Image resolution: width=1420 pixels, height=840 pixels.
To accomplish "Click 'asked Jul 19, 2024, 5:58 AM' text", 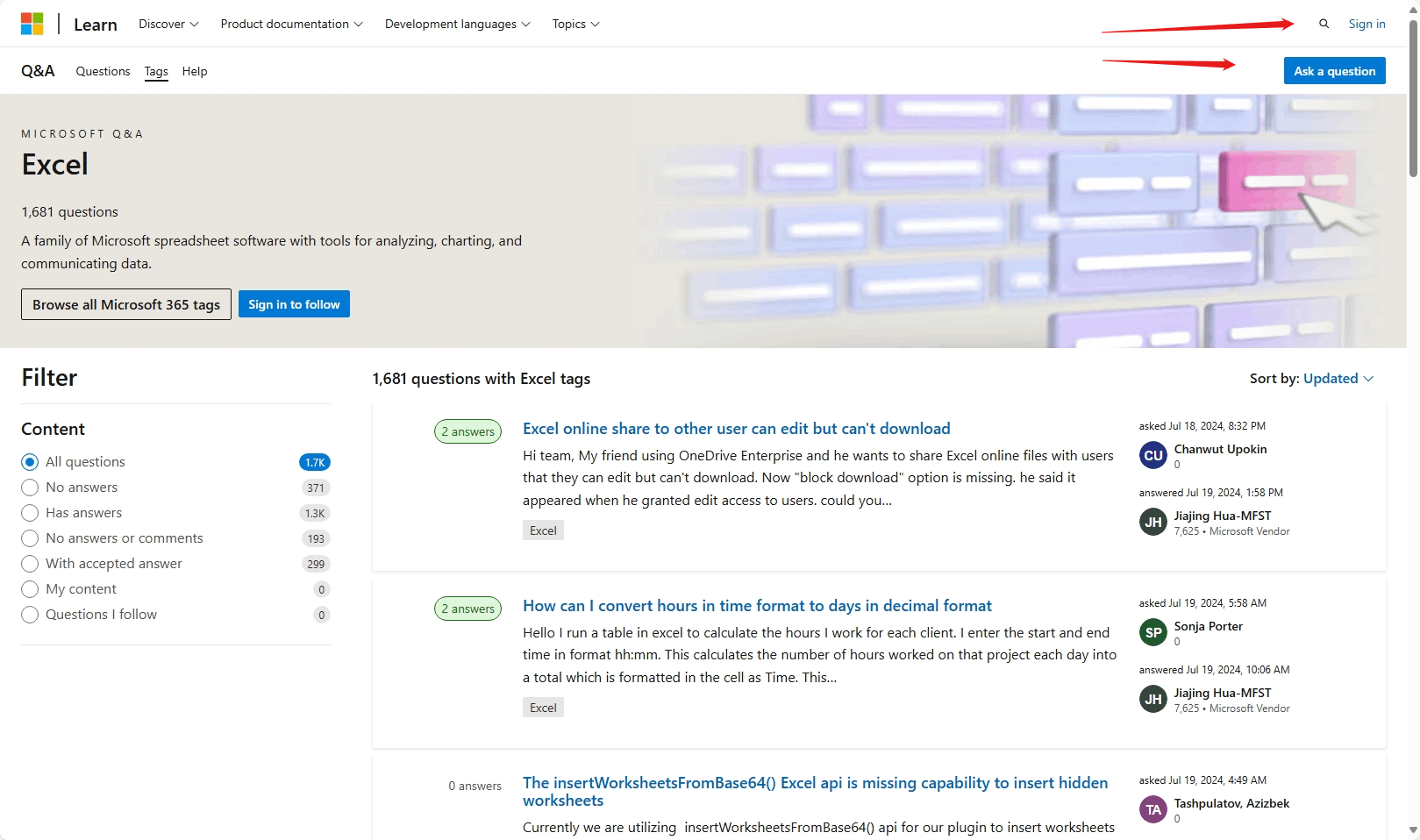I will click(x=1202, y=603).
